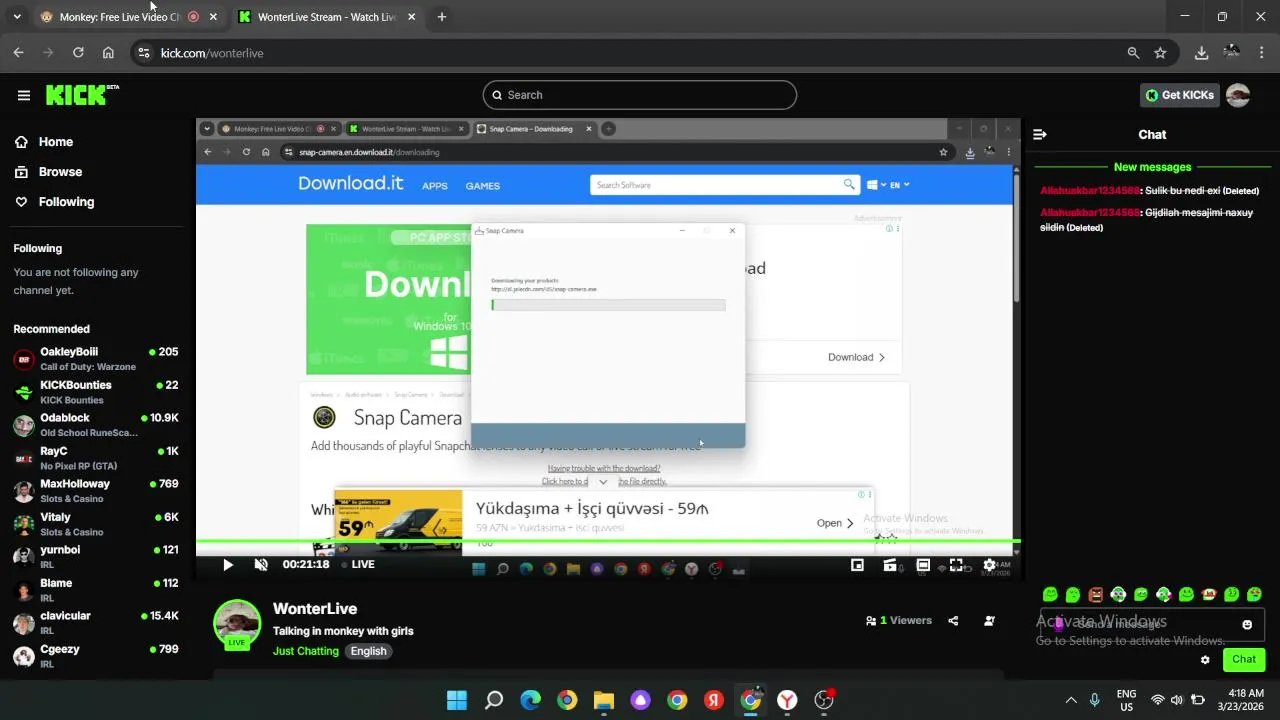Click the green Chat send button

point(1244,659)
